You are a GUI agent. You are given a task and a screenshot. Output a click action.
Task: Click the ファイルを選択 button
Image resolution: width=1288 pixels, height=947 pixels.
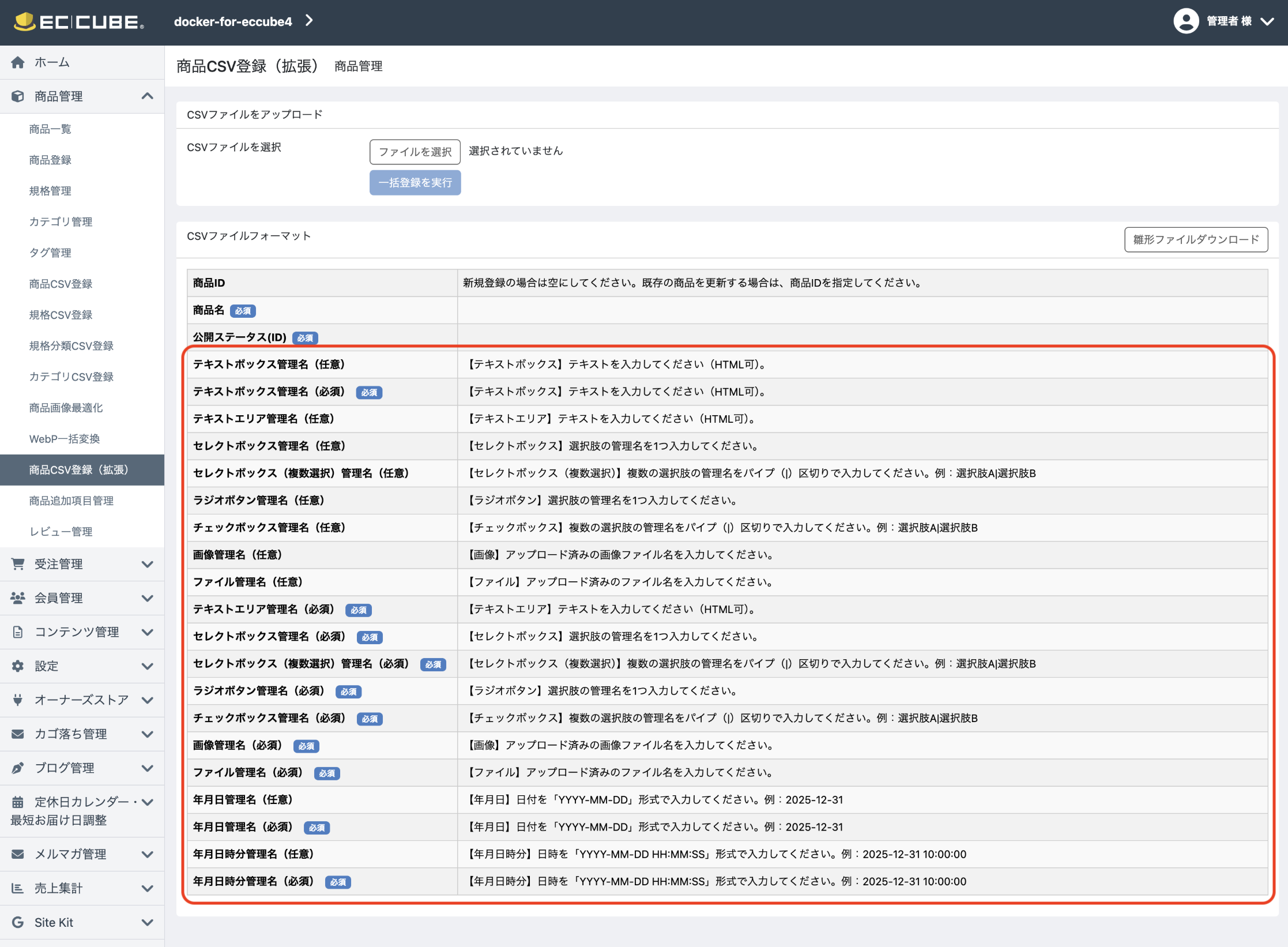point(415,152)
